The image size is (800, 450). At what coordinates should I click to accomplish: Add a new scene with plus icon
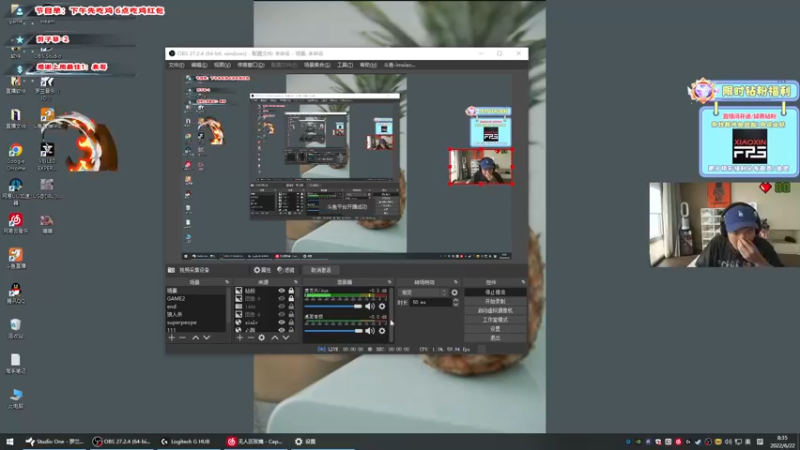pyautogui.click(x=171, y=338)
